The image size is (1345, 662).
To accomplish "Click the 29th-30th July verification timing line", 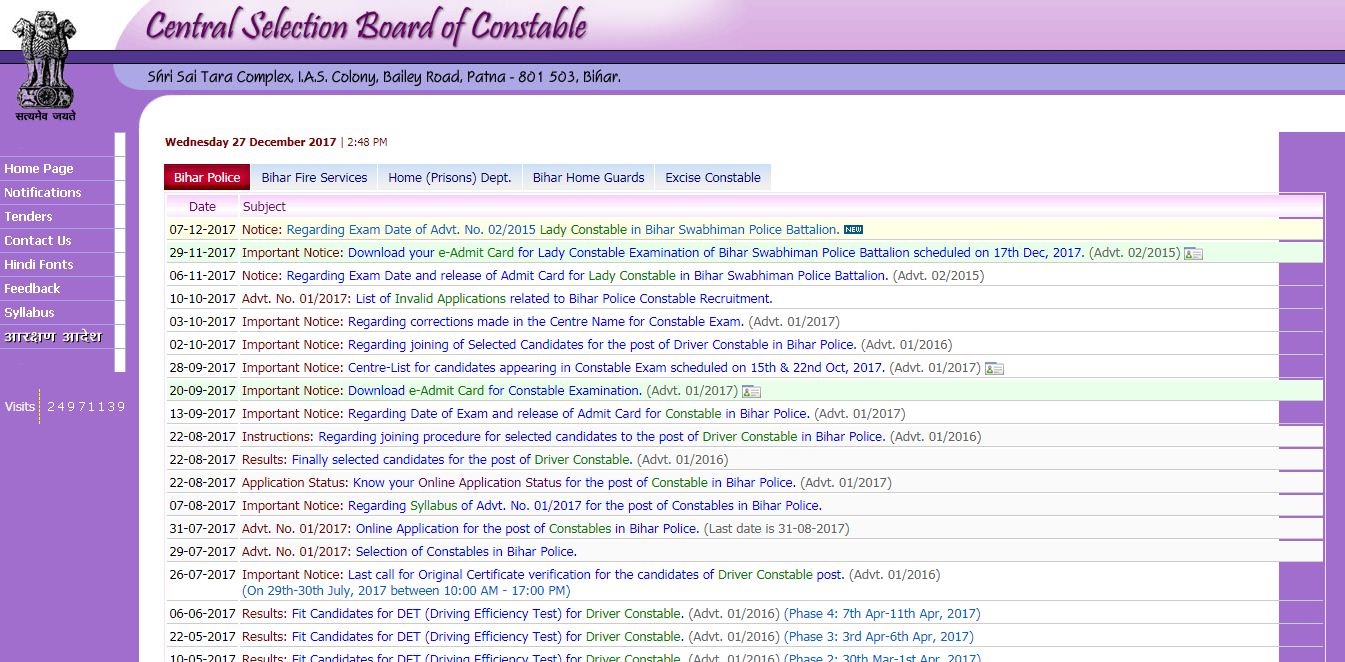I will pyautogui.click(x=407, y=591).
